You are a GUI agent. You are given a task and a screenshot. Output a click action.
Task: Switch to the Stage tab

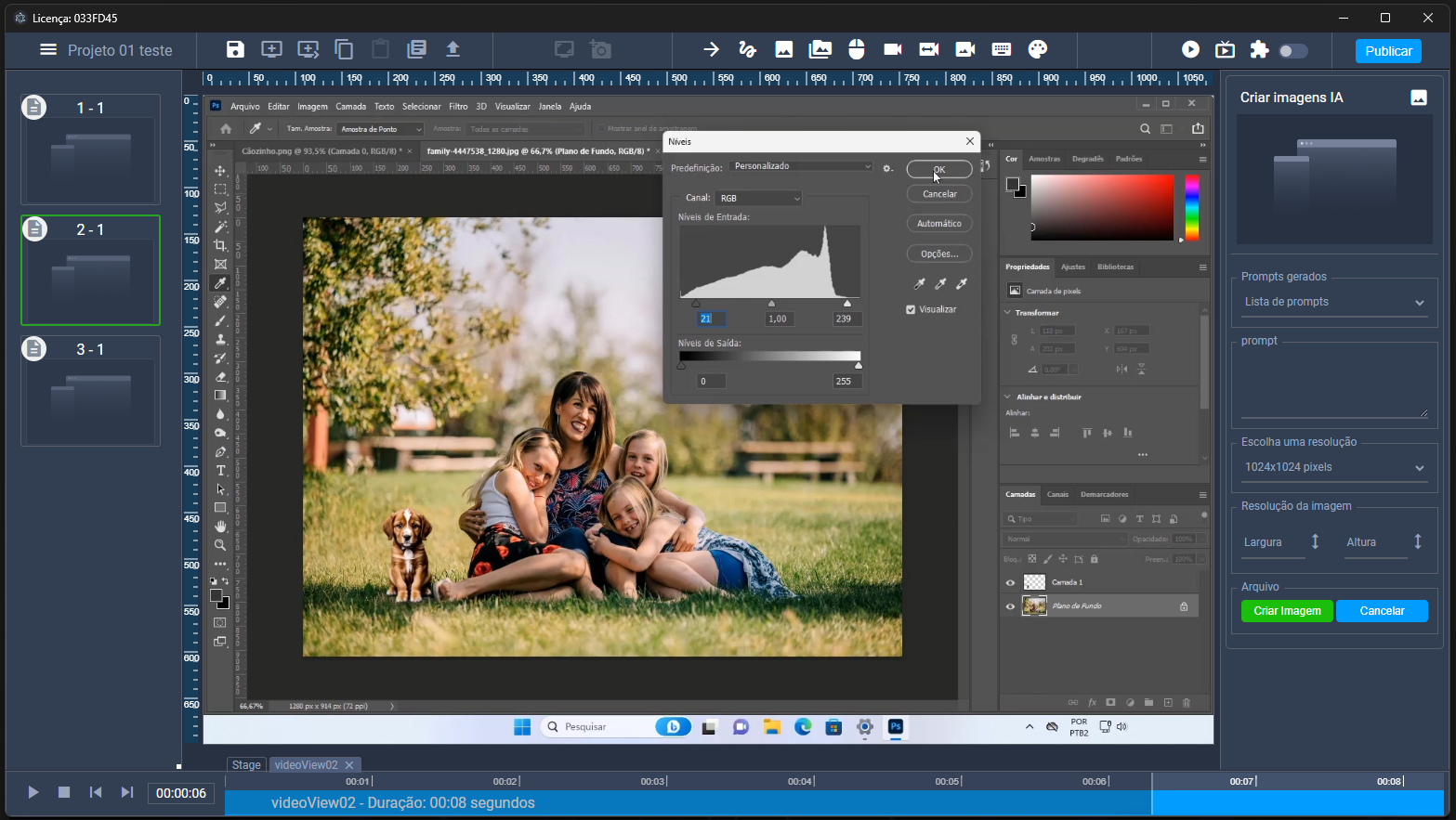click(x=246, y=764)
